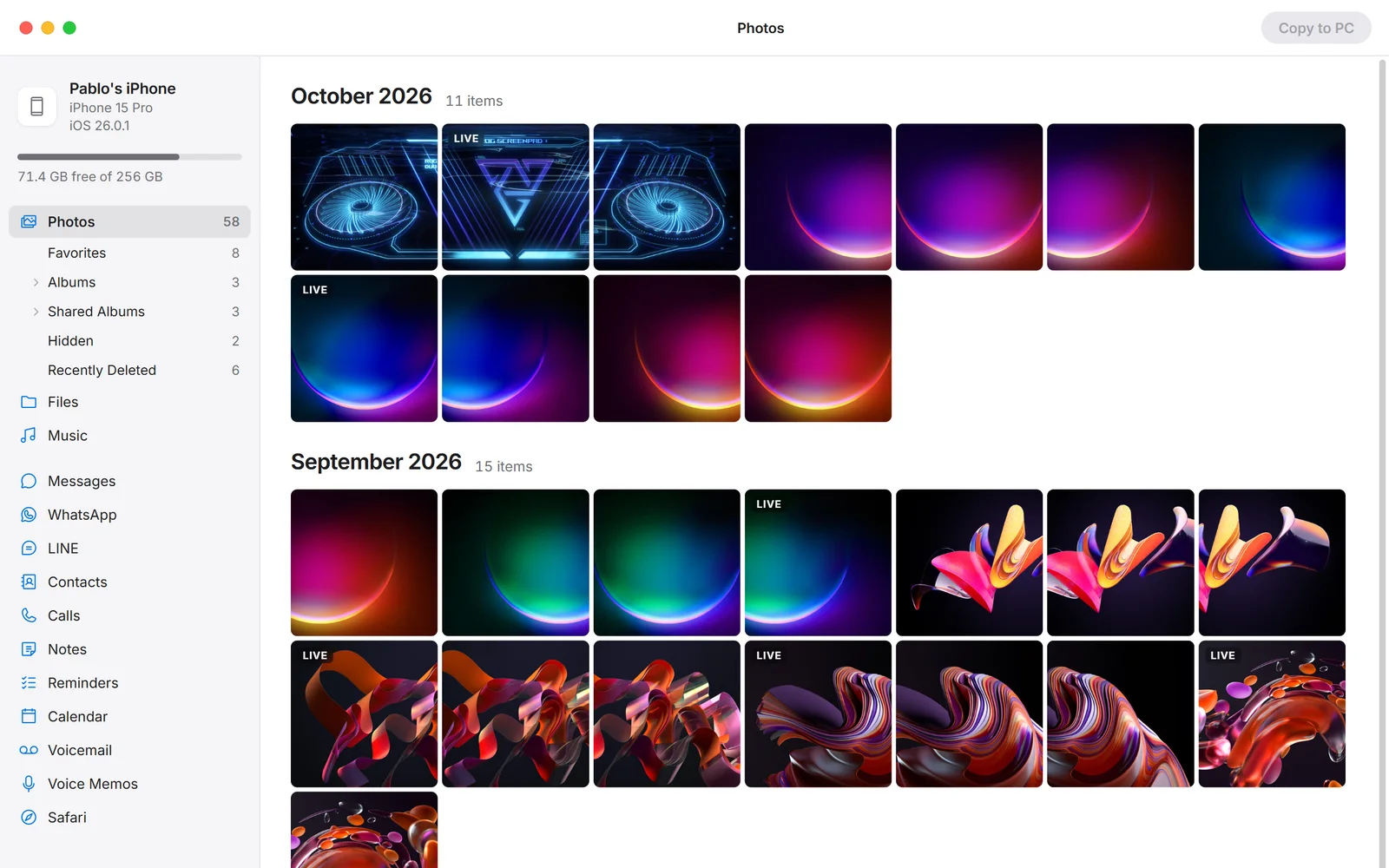Open the Voicemail icon

click(29, 750)
